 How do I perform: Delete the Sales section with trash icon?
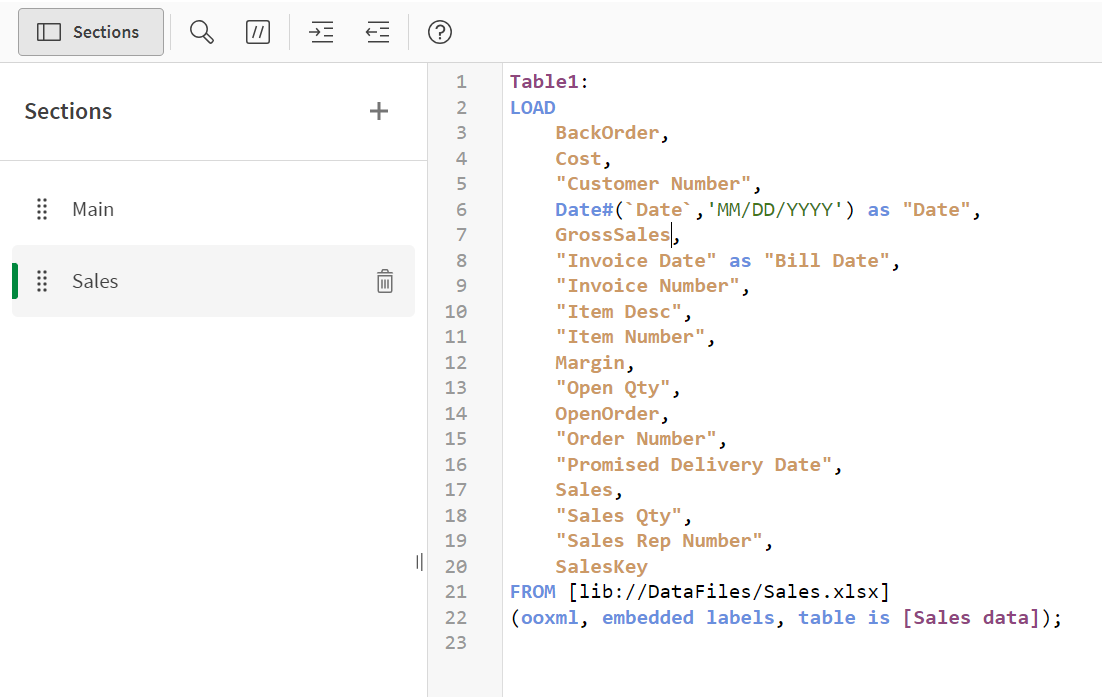tap(384, 281)
